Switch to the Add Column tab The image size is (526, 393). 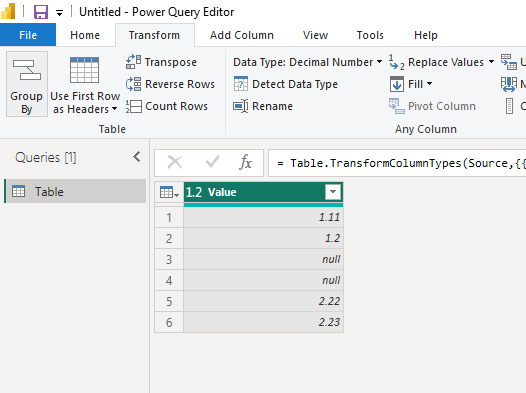[x=242, y=35]
